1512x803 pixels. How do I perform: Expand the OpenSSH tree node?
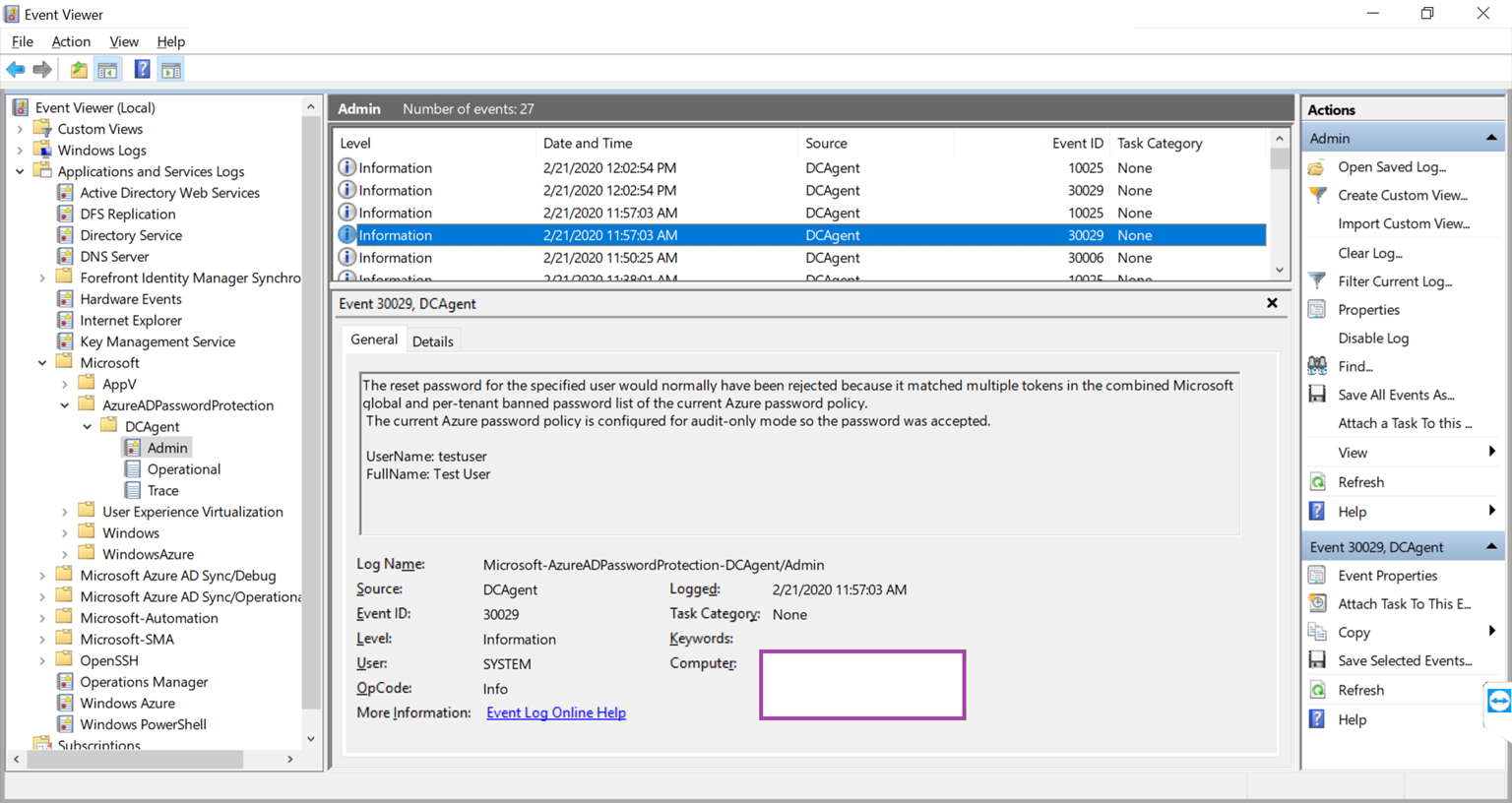42,660
